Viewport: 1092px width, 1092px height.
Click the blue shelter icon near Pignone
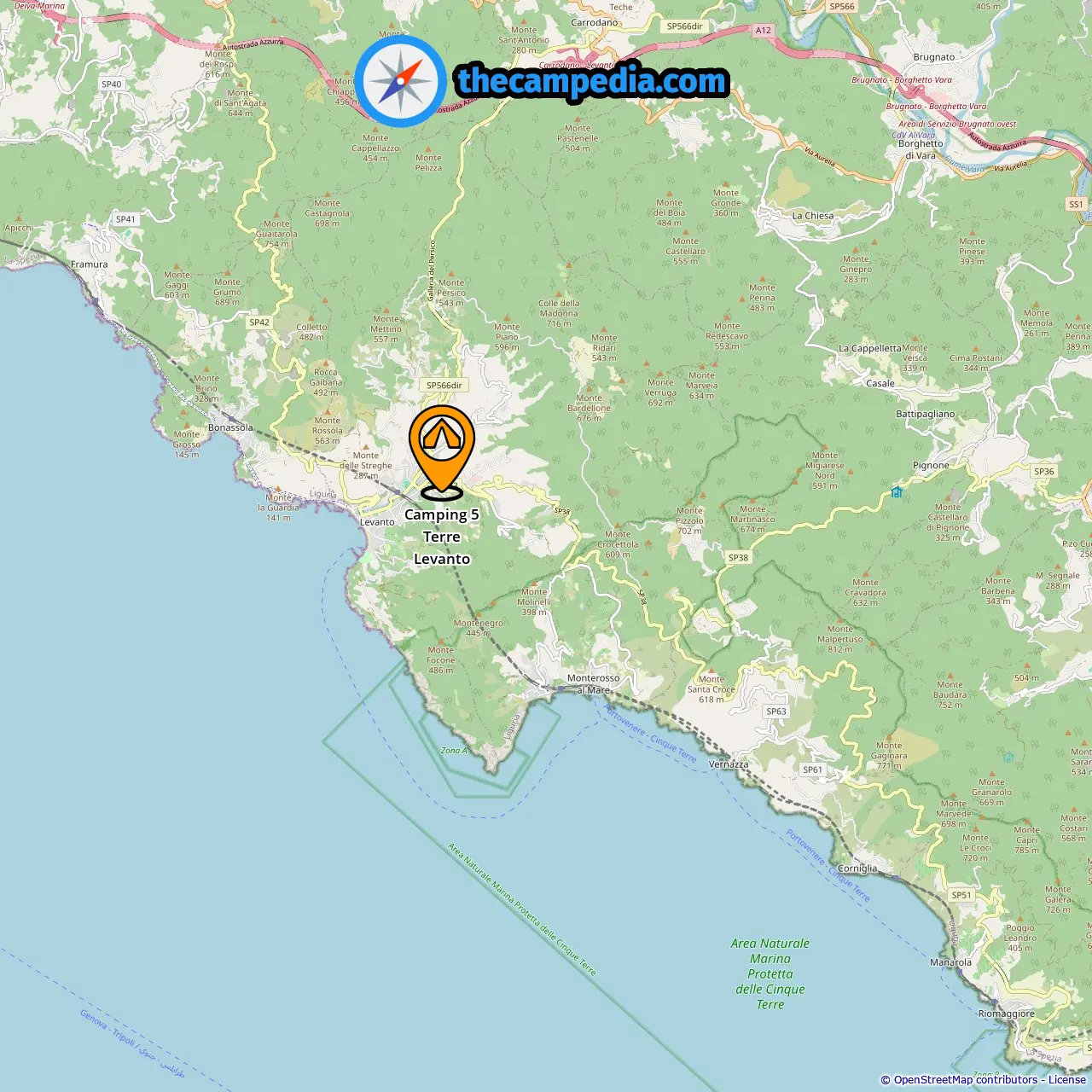(x=897, y=491)
